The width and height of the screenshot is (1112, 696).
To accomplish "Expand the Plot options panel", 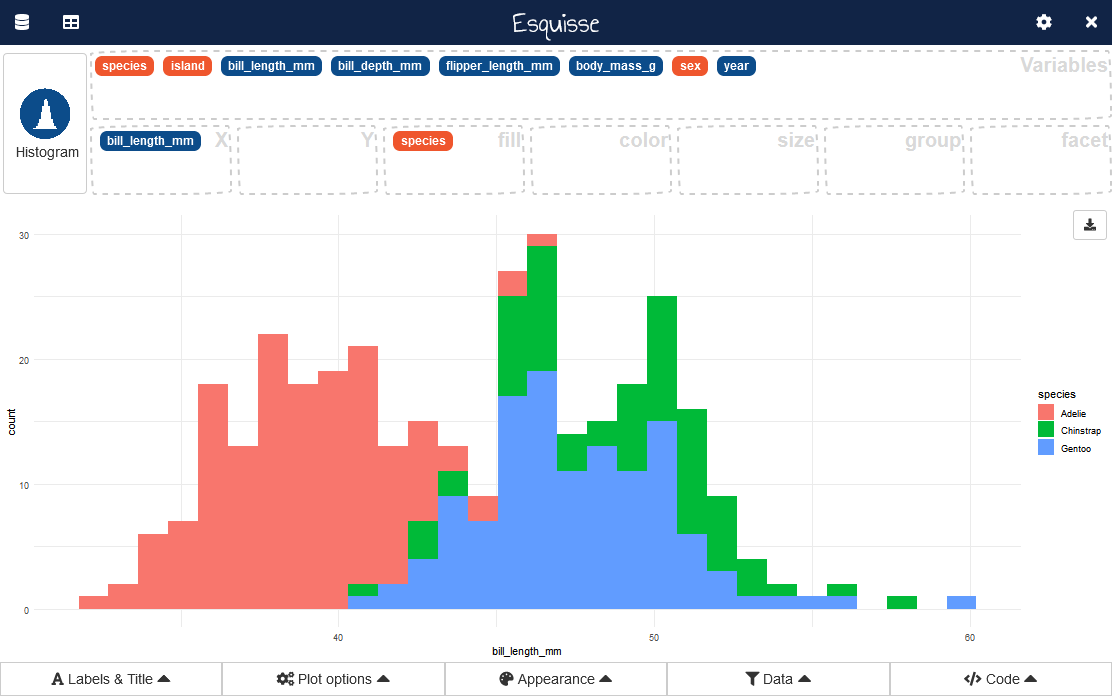I will (x=333, y=679).
